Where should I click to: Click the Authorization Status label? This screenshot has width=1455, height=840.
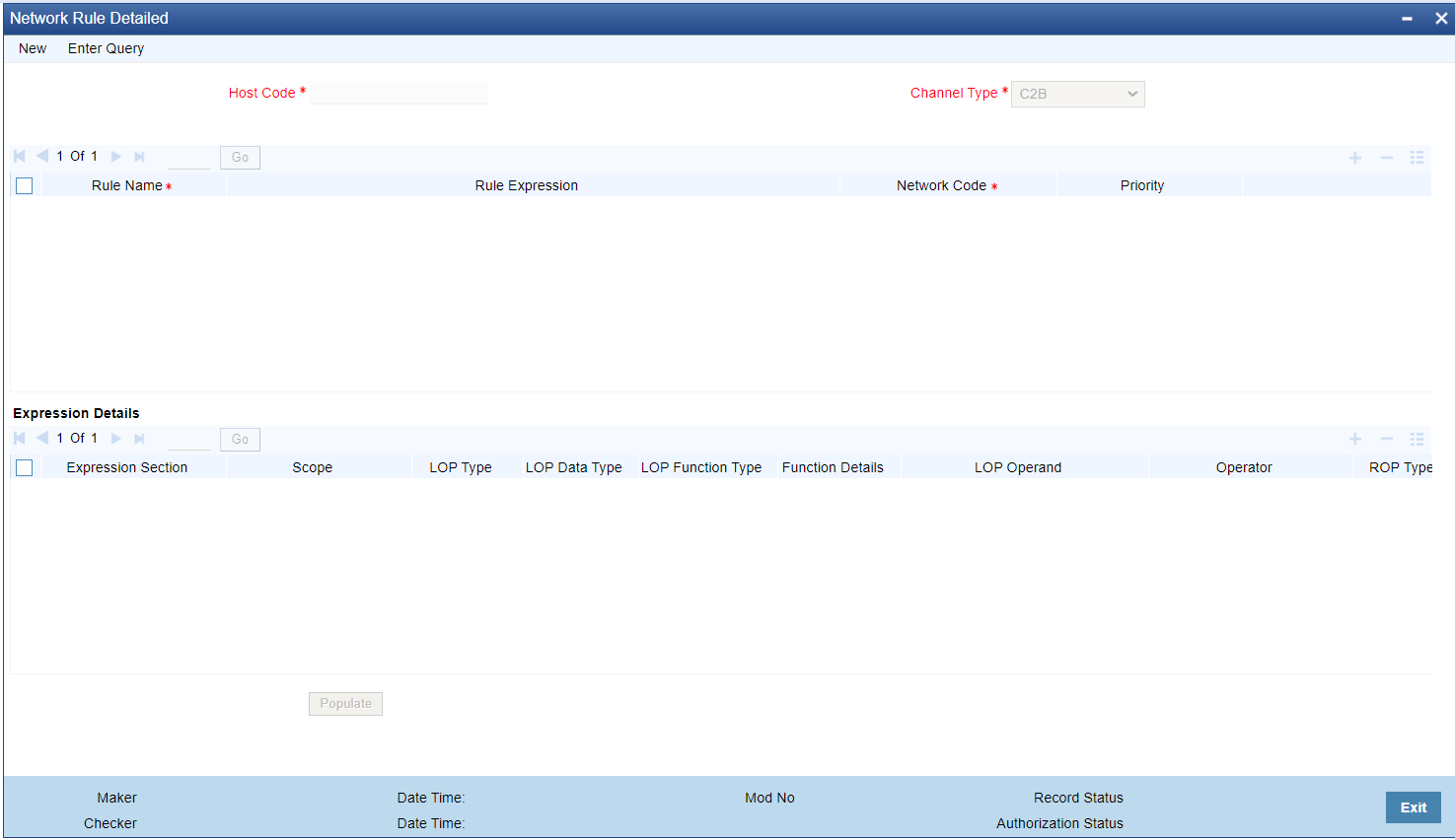[1059, 823]
